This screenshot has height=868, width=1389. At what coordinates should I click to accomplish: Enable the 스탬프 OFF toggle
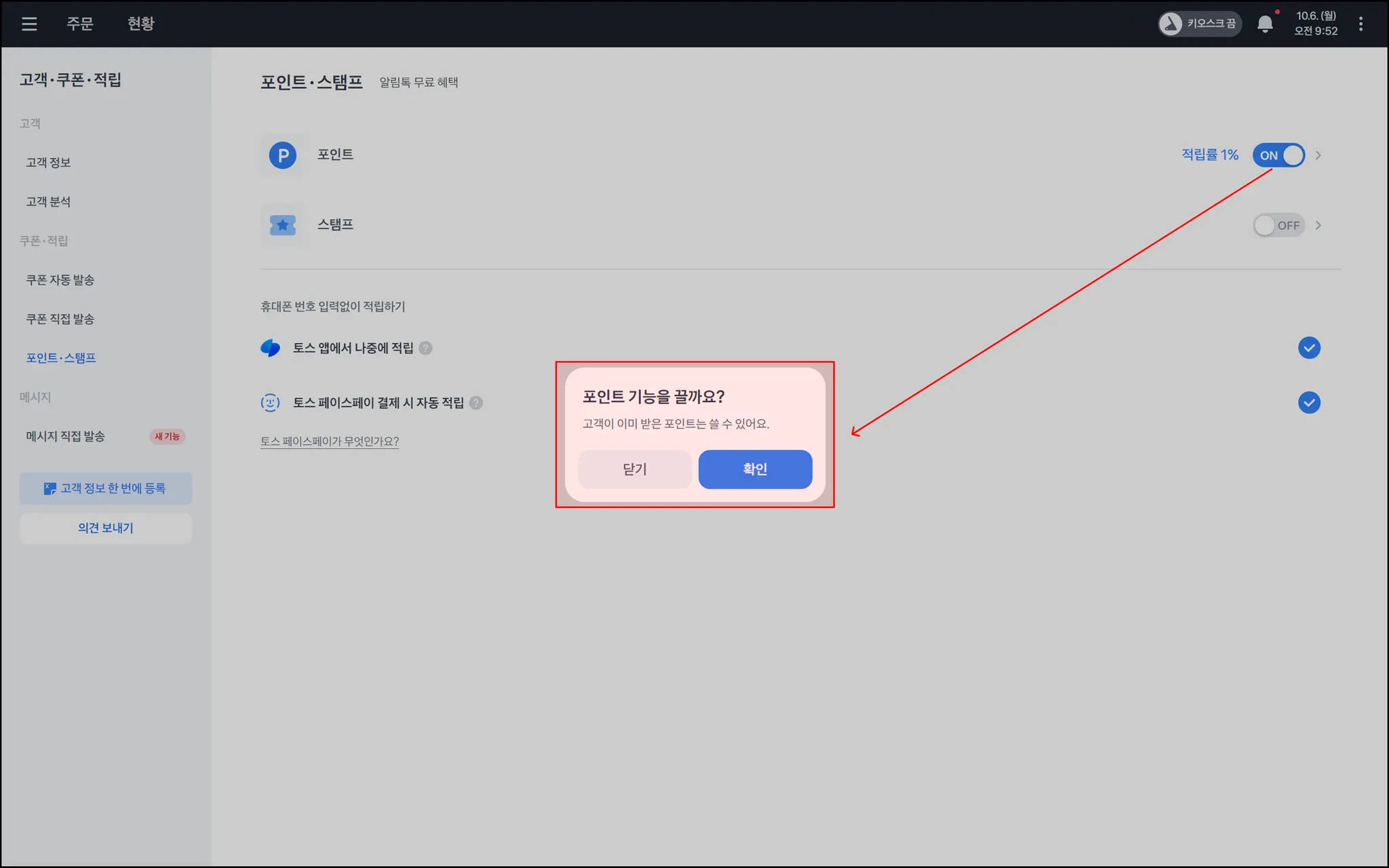click(1278, 225)
